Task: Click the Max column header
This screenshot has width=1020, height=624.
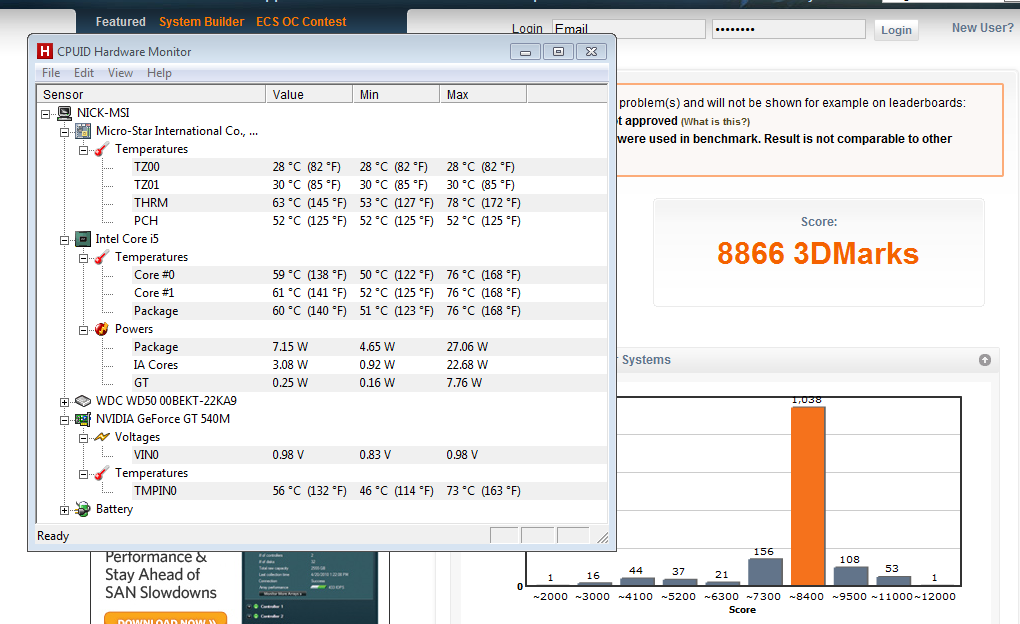Action: [483, 94]
